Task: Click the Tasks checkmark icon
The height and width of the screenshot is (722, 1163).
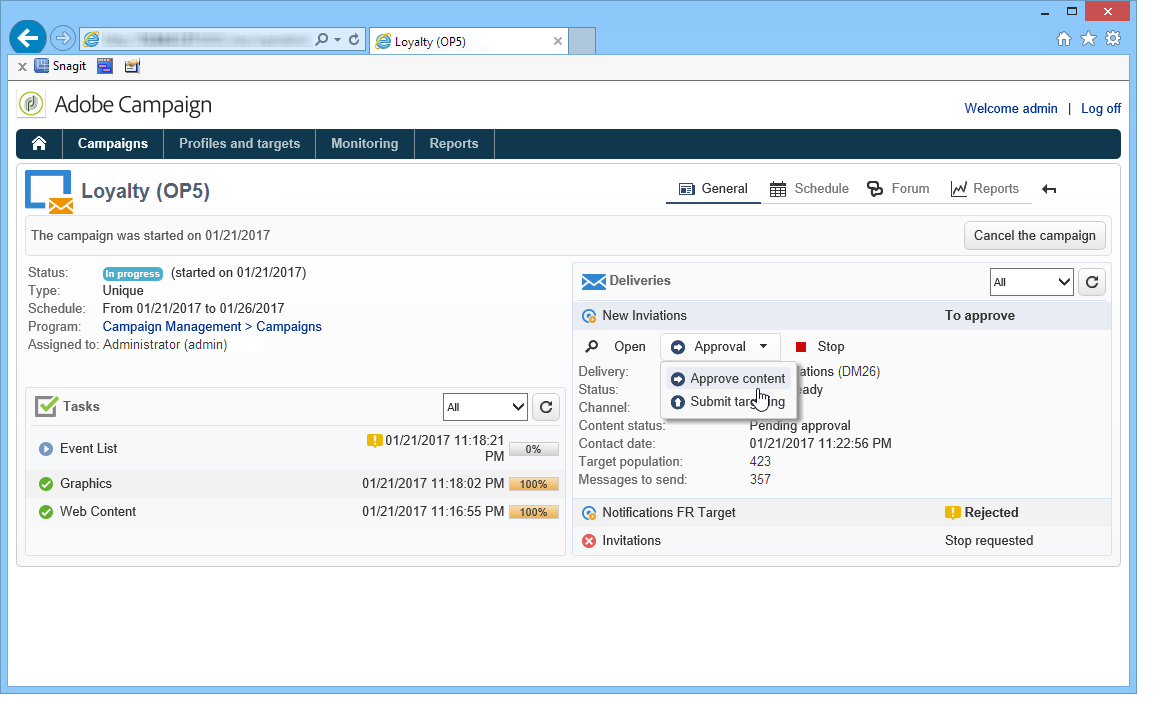Action: click(x=46, y=407)
